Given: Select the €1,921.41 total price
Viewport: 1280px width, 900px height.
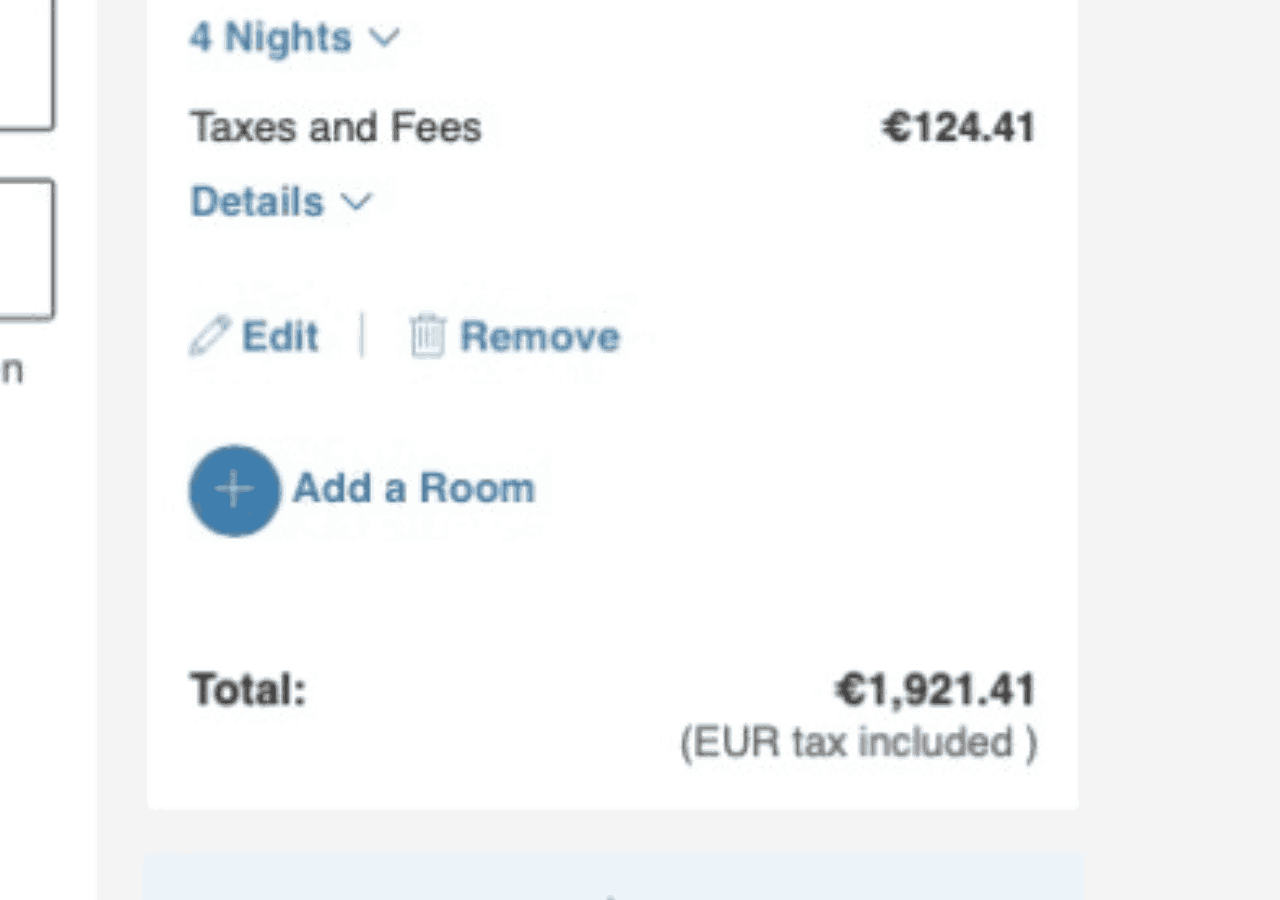Looking at the screenshot, I should coord(936,690).
